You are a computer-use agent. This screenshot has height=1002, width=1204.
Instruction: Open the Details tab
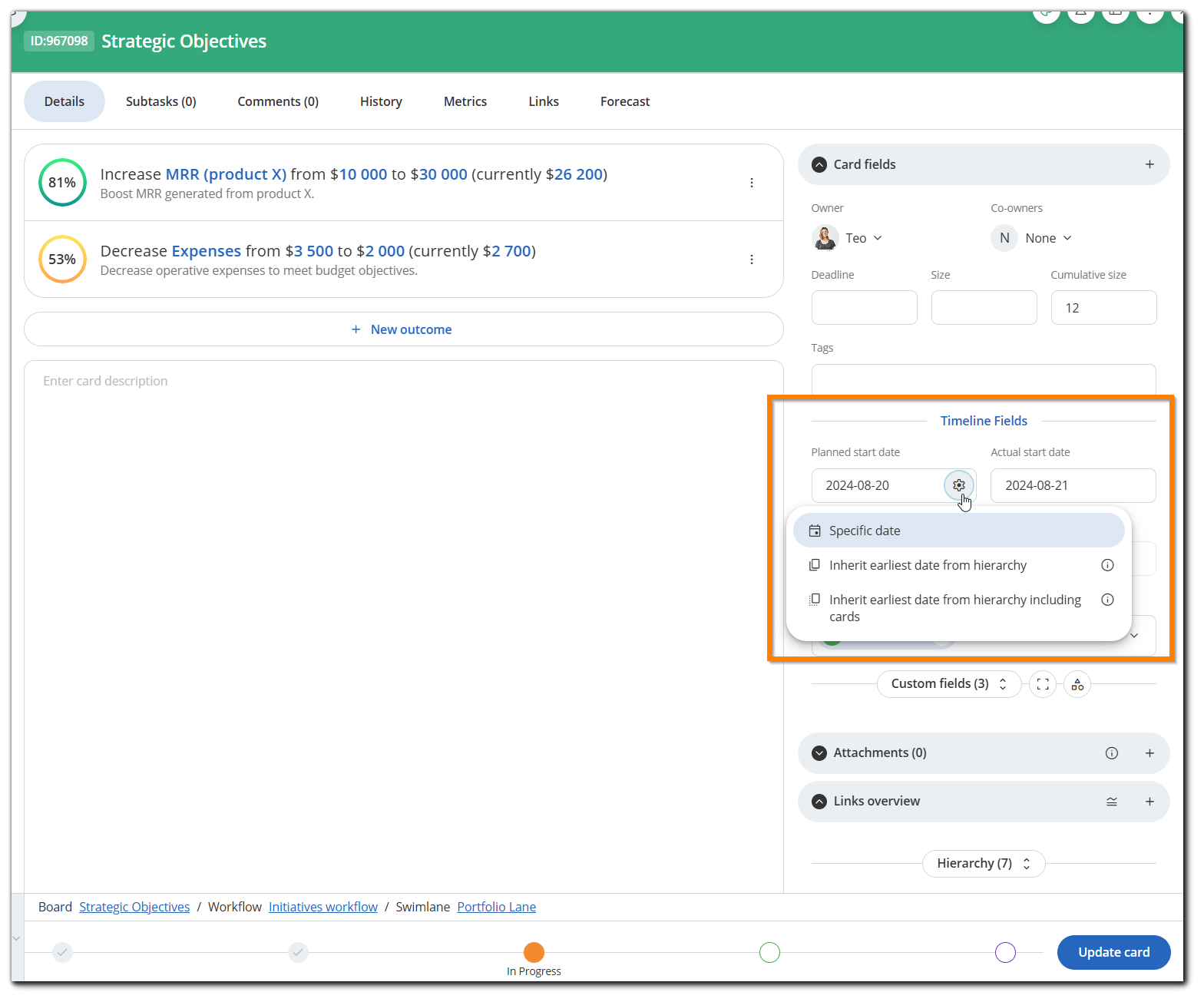point(64,101)
